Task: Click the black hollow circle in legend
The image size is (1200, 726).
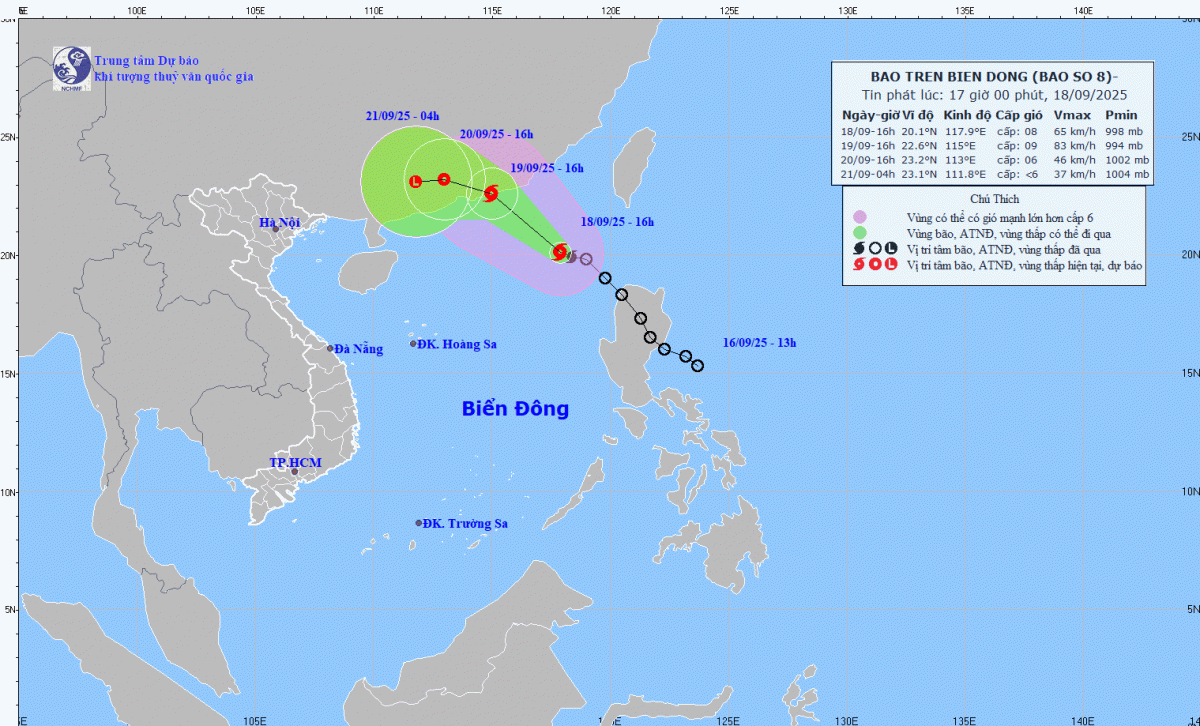Action: 875,250
